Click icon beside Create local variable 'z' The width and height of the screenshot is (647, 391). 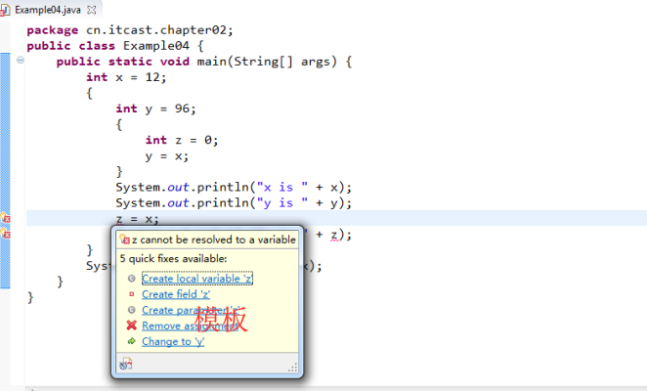coord(132,279)
